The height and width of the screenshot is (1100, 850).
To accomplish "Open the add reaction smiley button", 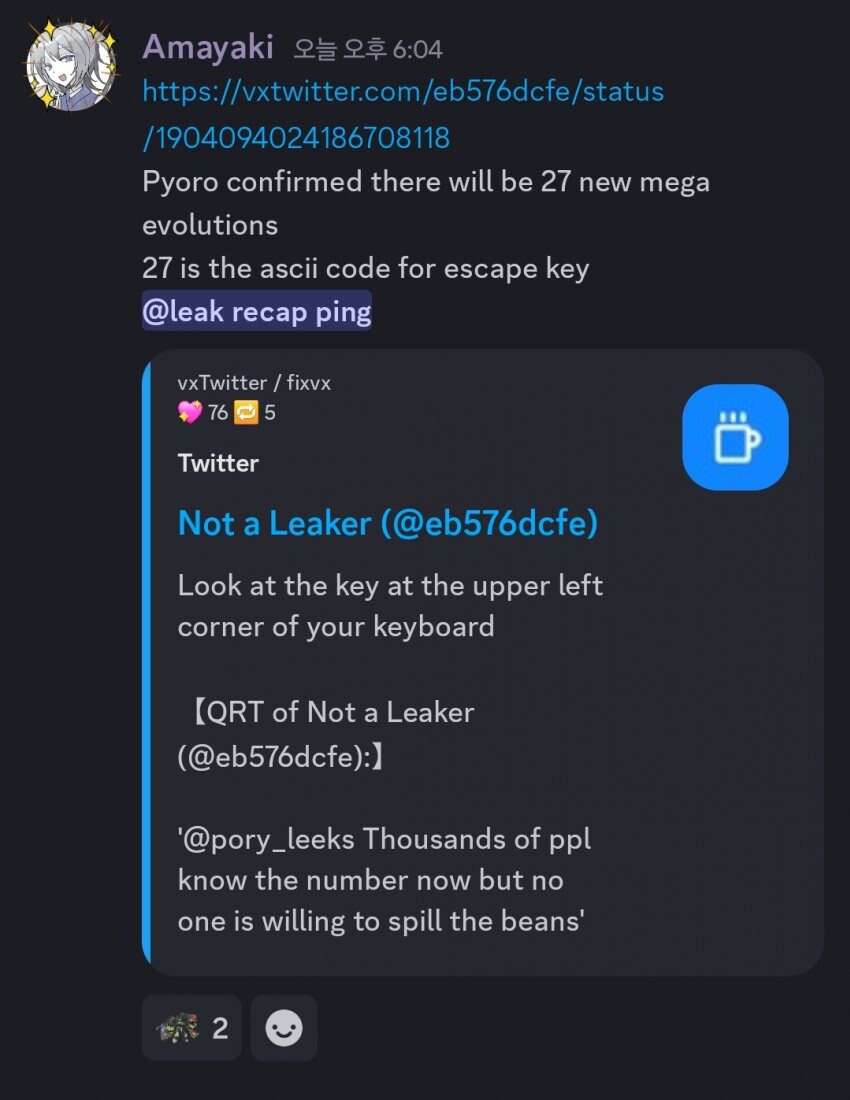I will point(284,1027).
